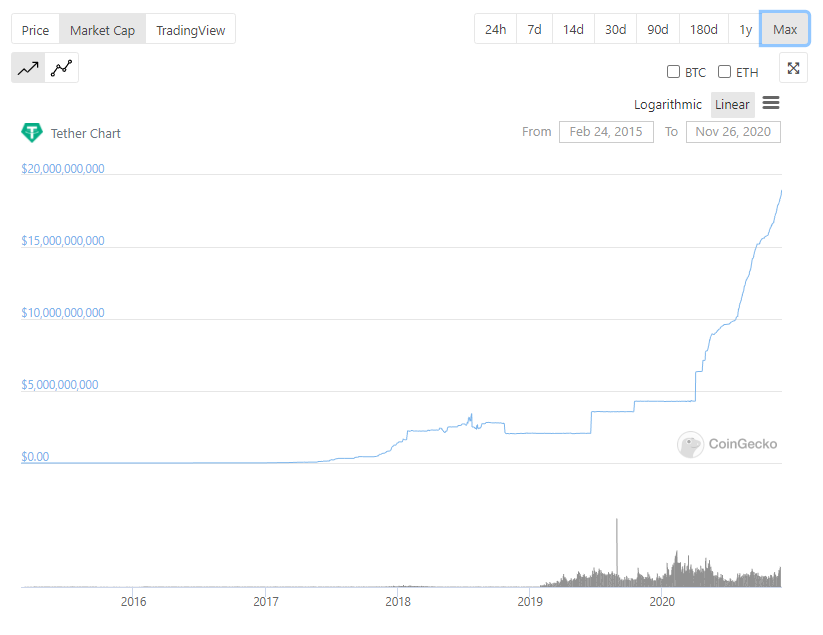Switch to the Price tab
823x635 pixels.
(x=35, y=29)
